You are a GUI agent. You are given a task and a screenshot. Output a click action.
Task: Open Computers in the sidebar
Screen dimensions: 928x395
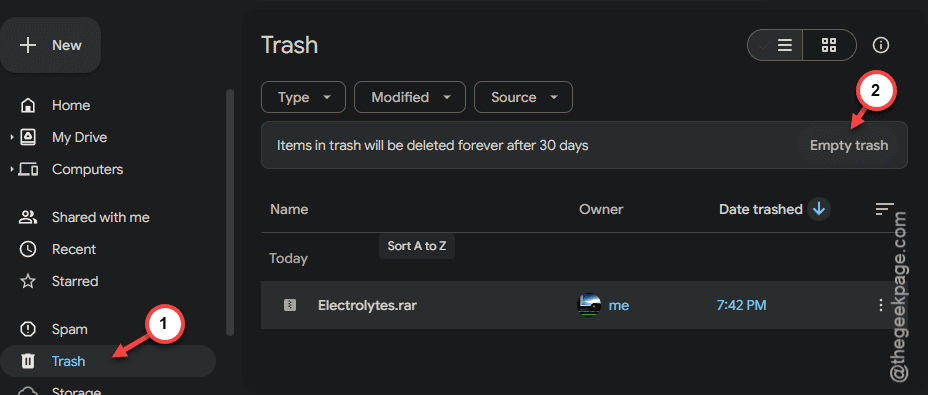87,169
